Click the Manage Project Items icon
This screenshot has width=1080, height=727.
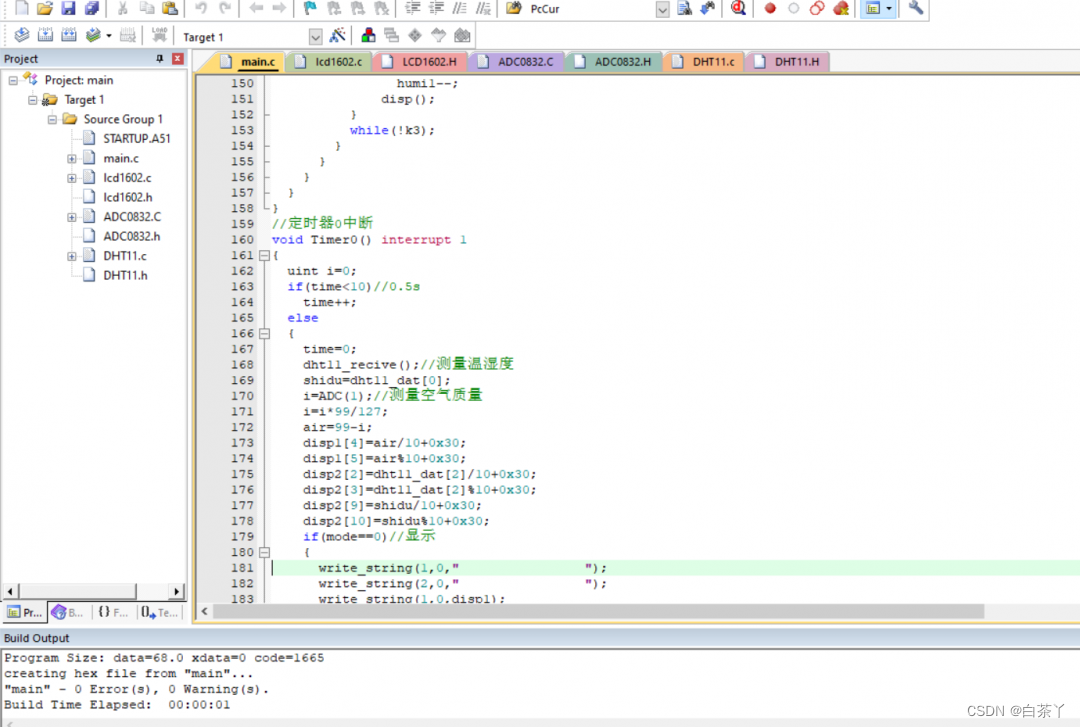point(369,36)
